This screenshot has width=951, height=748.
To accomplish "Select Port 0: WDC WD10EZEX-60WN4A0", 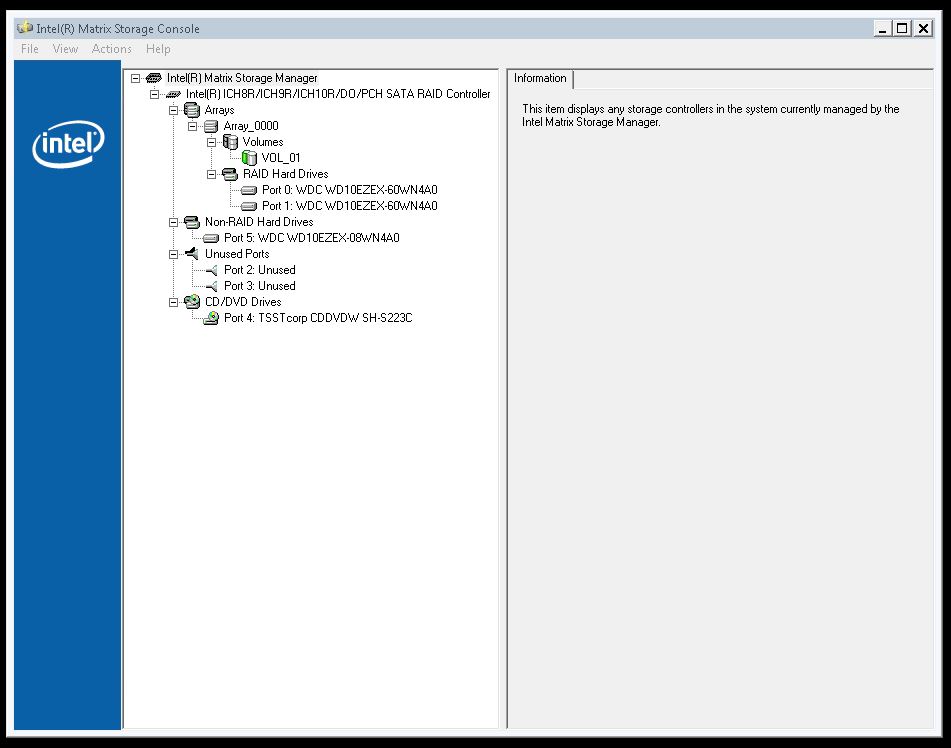I will click(x=349, y=190).
